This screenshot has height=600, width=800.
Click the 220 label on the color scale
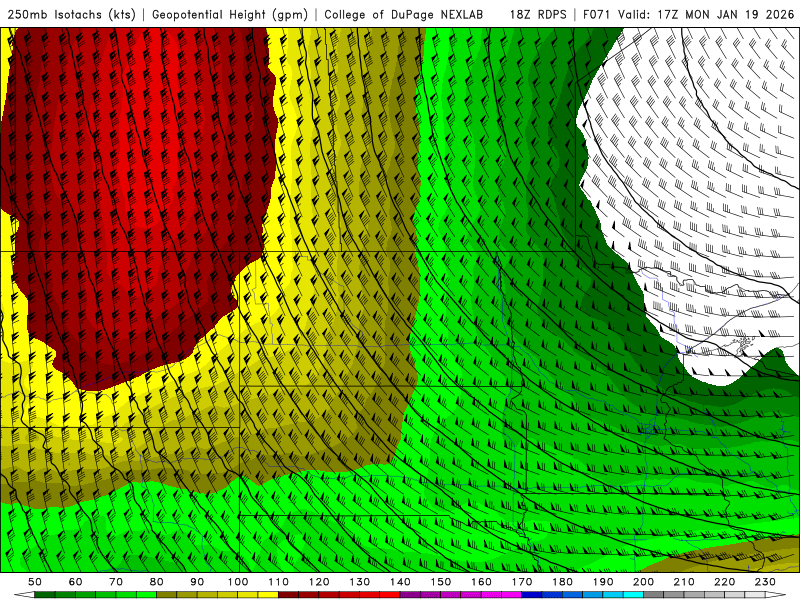point(724,582)
